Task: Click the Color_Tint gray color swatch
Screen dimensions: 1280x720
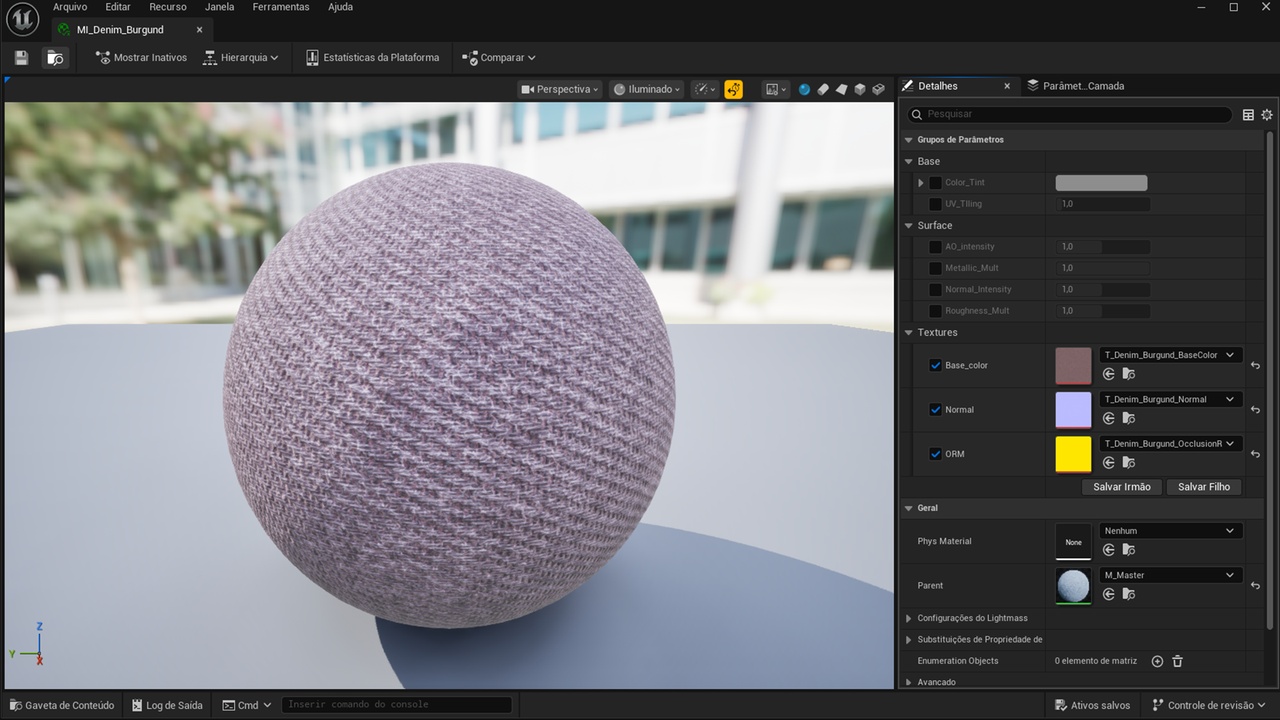Action: (1101, 183)
